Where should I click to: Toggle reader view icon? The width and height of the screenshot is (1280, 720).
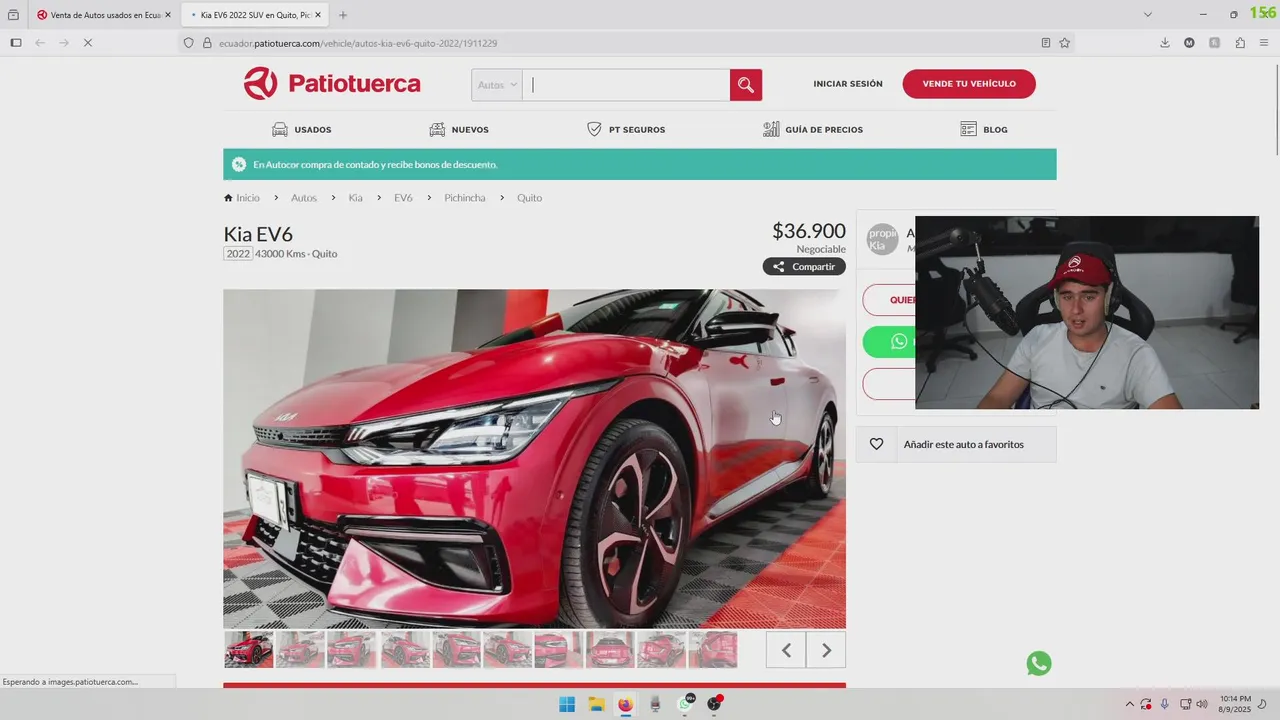pos(1046,43)
